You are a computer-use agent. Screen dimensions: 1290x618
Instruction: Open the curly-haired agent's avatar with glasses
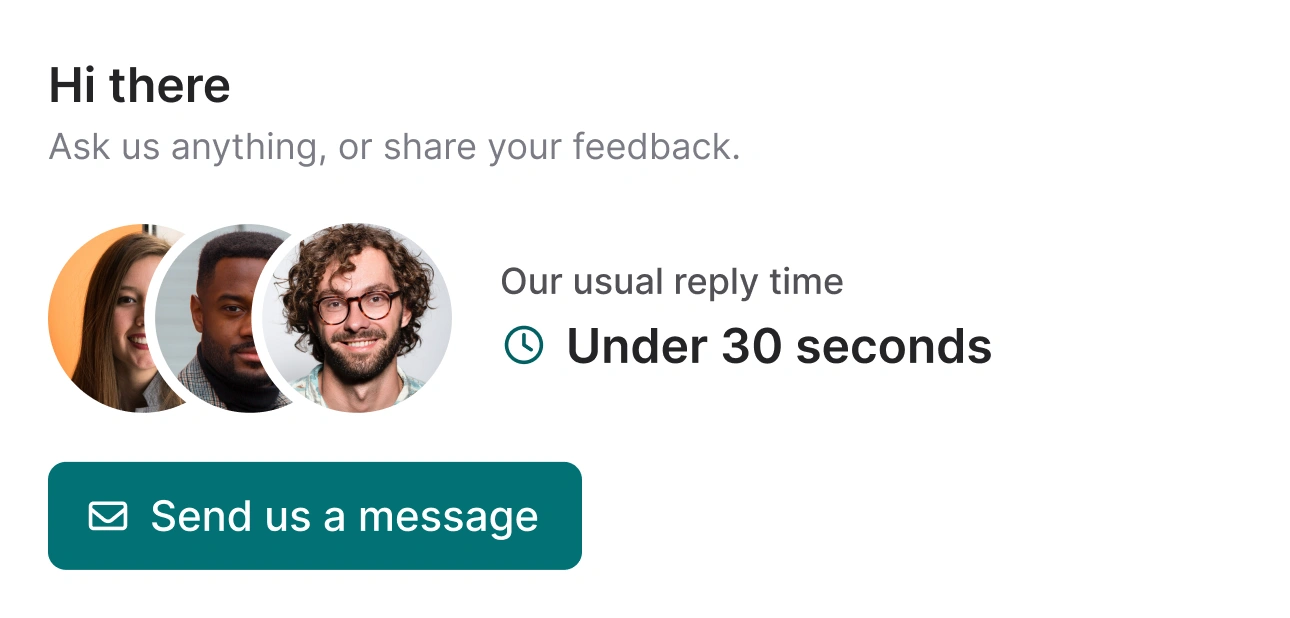pos(355,318)
